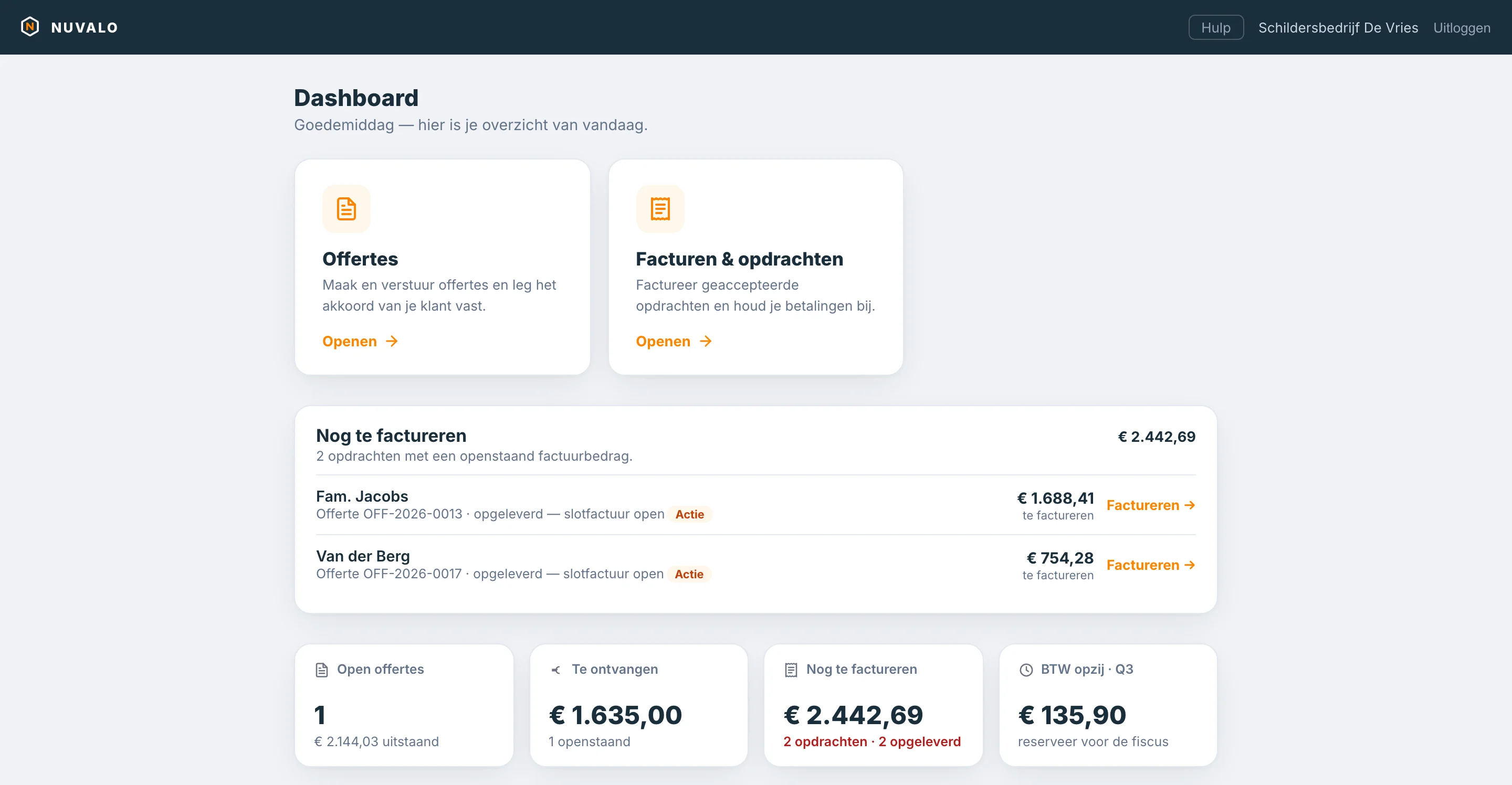Click the Te ontvangen label
This screenshot has width=1512, height=785.
pos(615,670)
